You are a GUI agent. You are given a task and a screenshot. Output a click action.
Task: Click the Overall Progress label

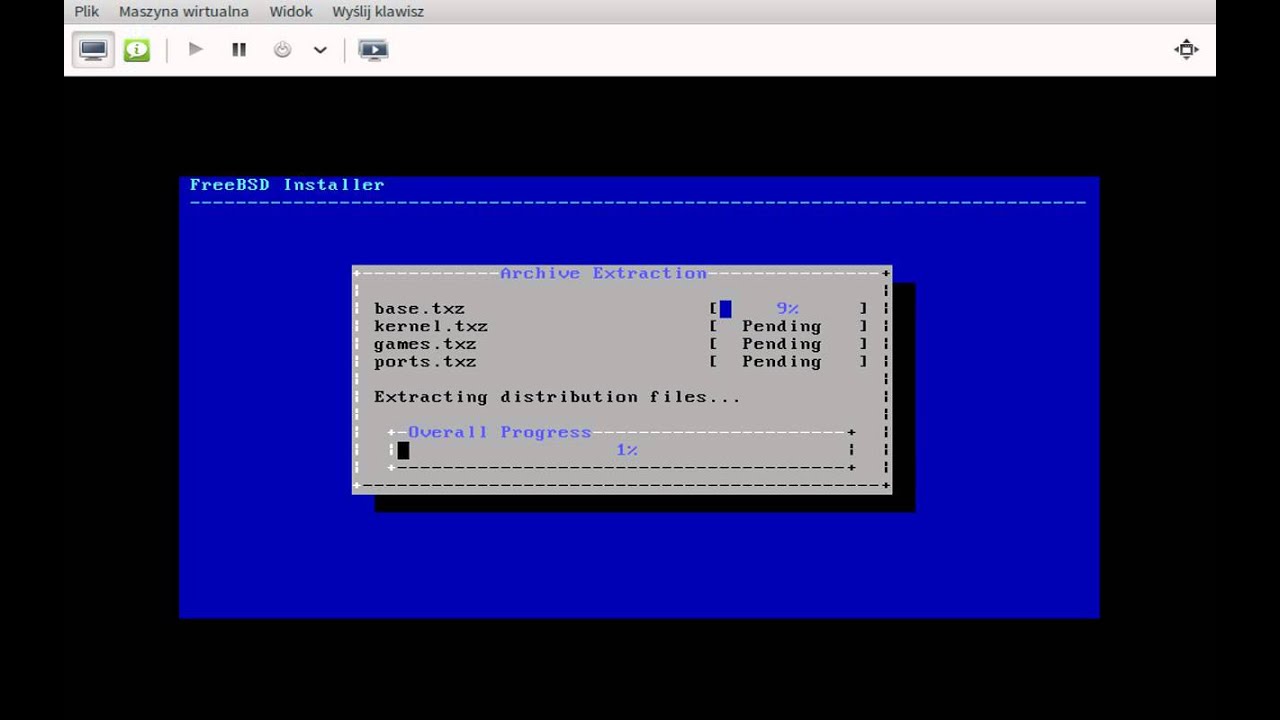pyautogui.click(x=499, y=432)
